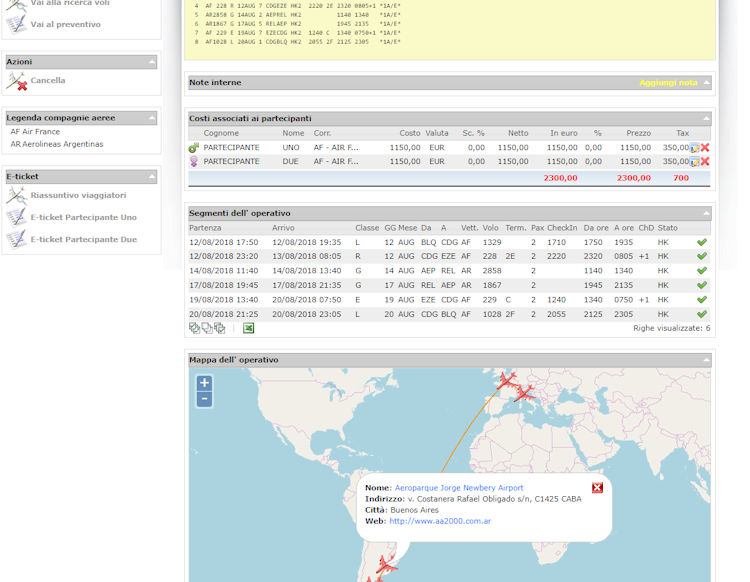Sort costs table by Prezzo column
The height and width of the screenshot is (582, 750).
639,133
